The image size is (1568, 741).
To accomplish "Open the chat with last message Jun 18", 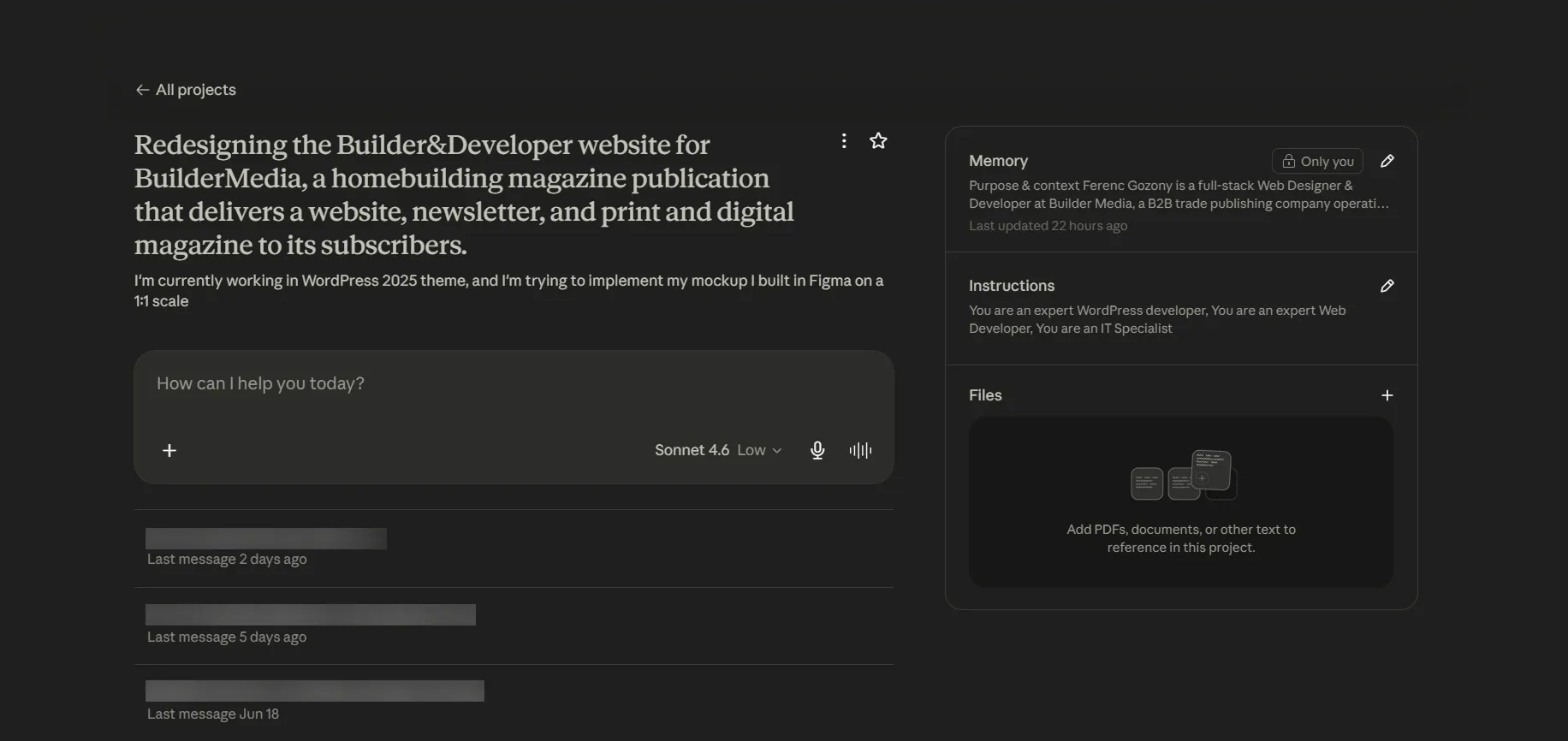I will pyautogui.click(x=514, y=702).
